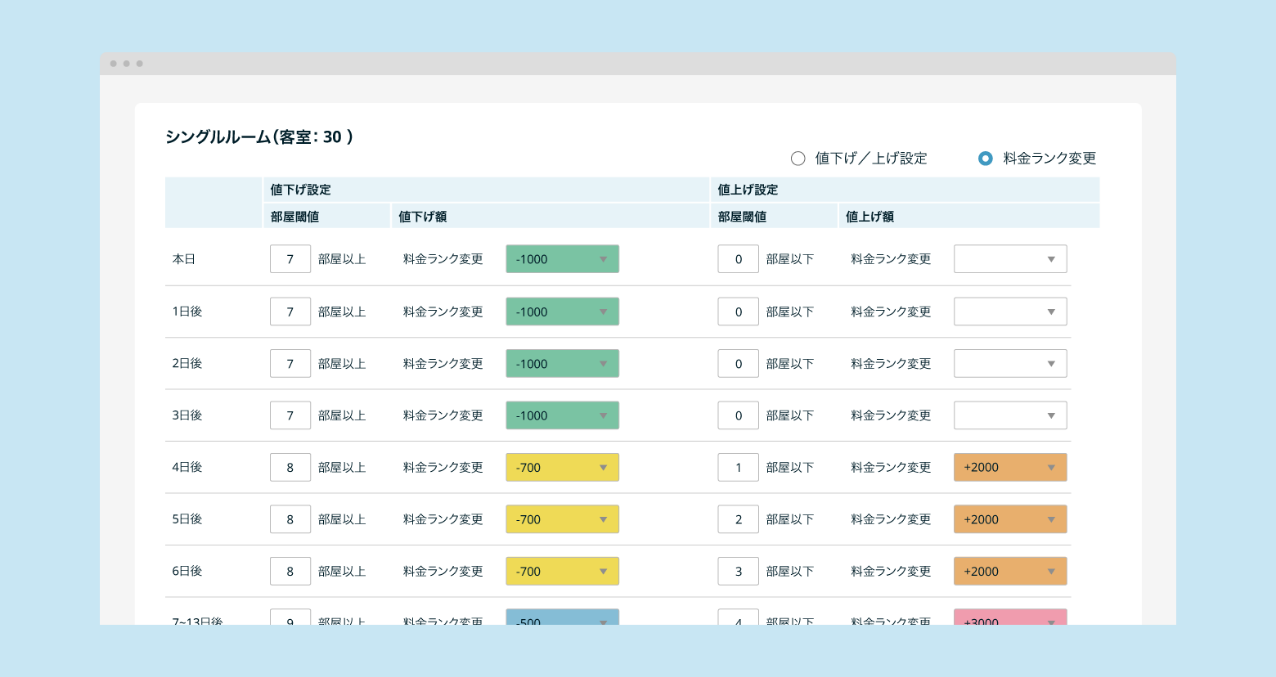Open the 4日後 orange +2000 dropdown
Viewport: 1276px width, 677px height.
point(1010,467)
